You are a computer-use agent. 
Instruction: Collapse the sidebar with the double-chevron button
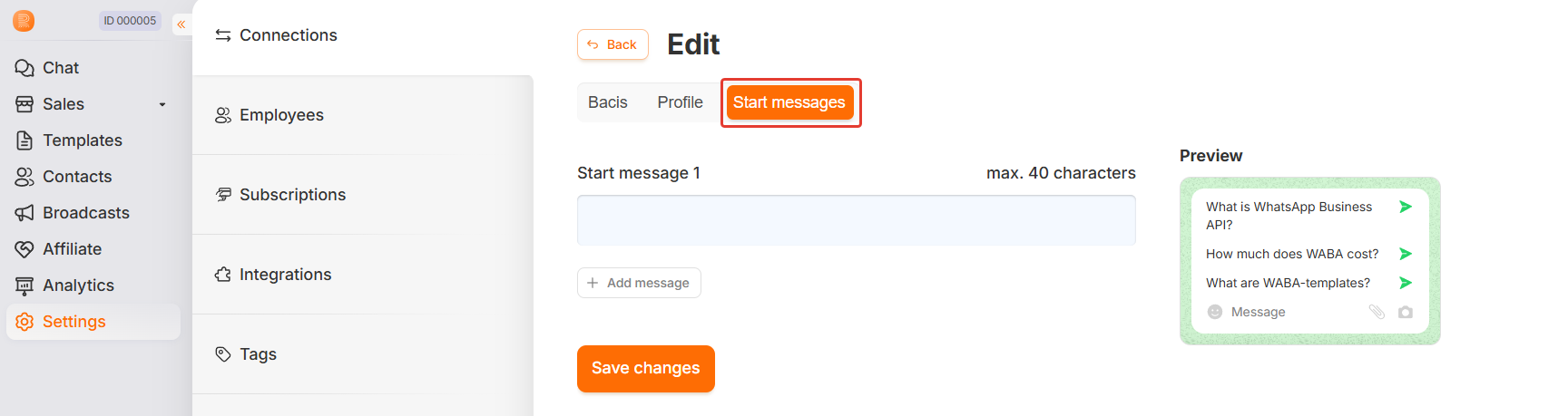(181, 24)
